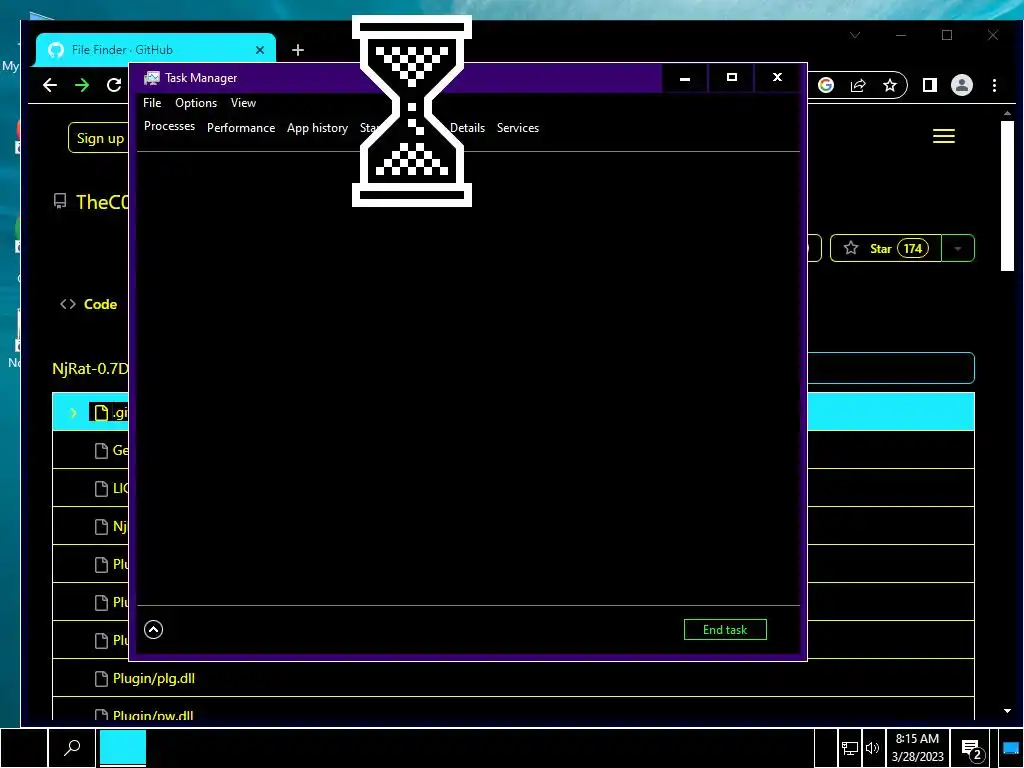Reload the GitHub page
The image size is (1024, 768).
tap(114, 85)
